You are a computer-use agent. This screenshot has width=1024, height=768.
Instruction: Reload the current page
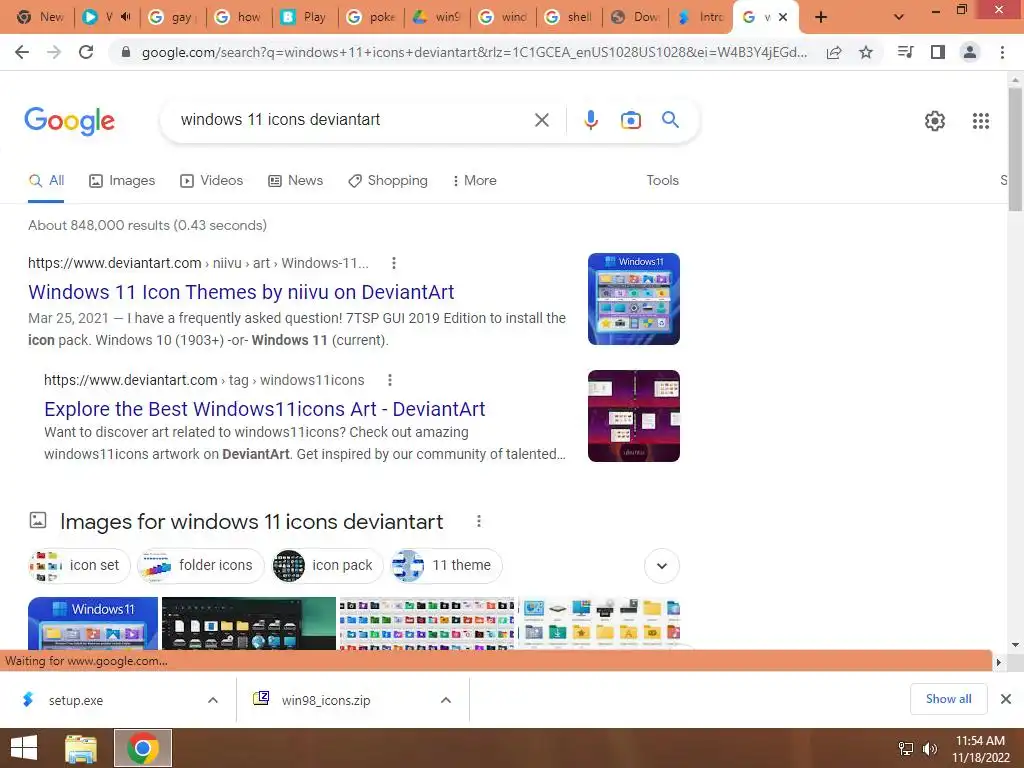86,52
